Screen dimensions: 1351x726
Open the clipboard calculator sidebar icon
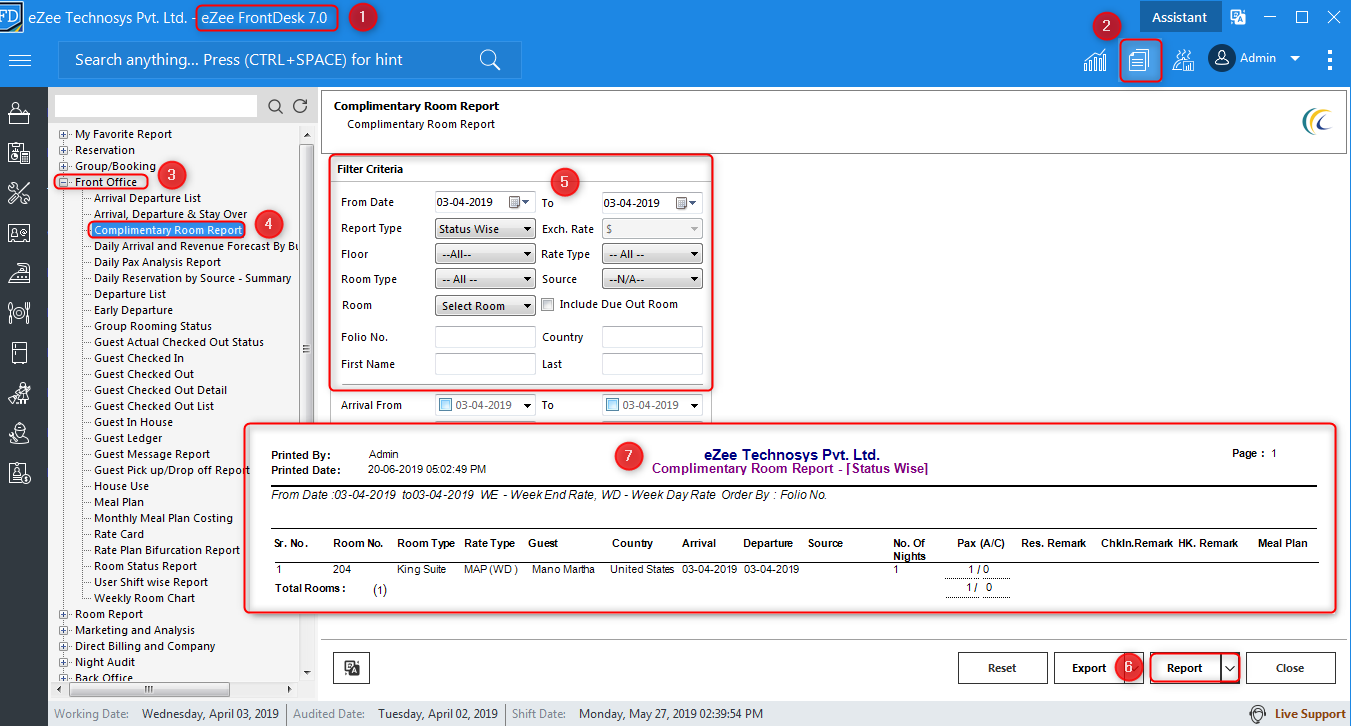pos(19,153)
